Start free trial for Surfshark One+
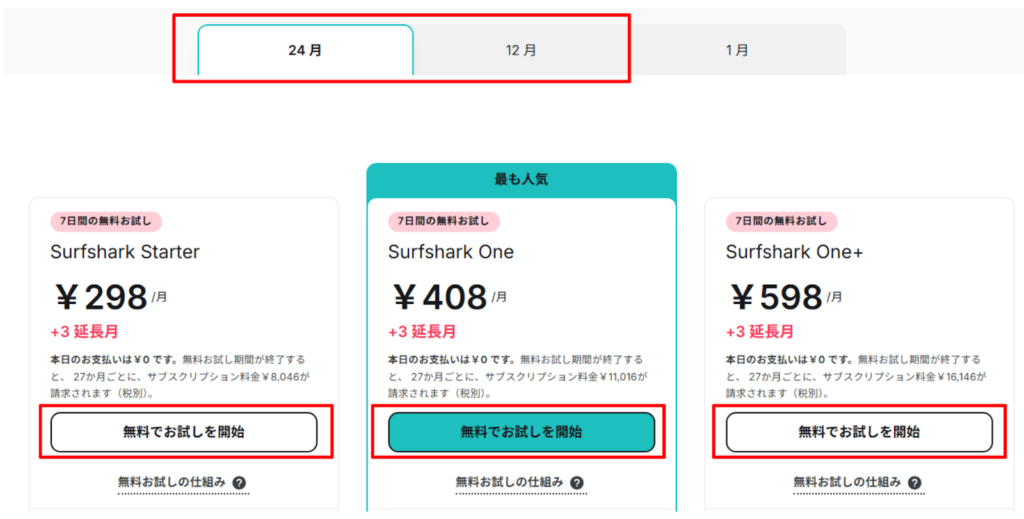 click(859, 432)
